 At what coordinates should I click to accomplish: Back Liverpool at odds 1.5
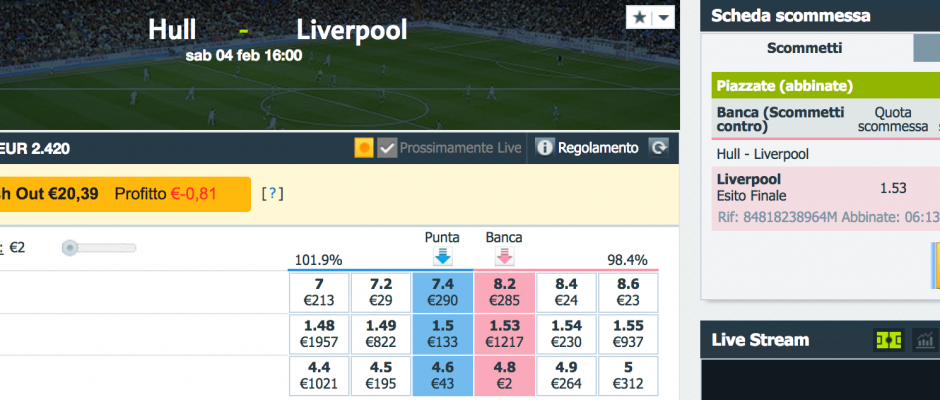click(442, 334)
